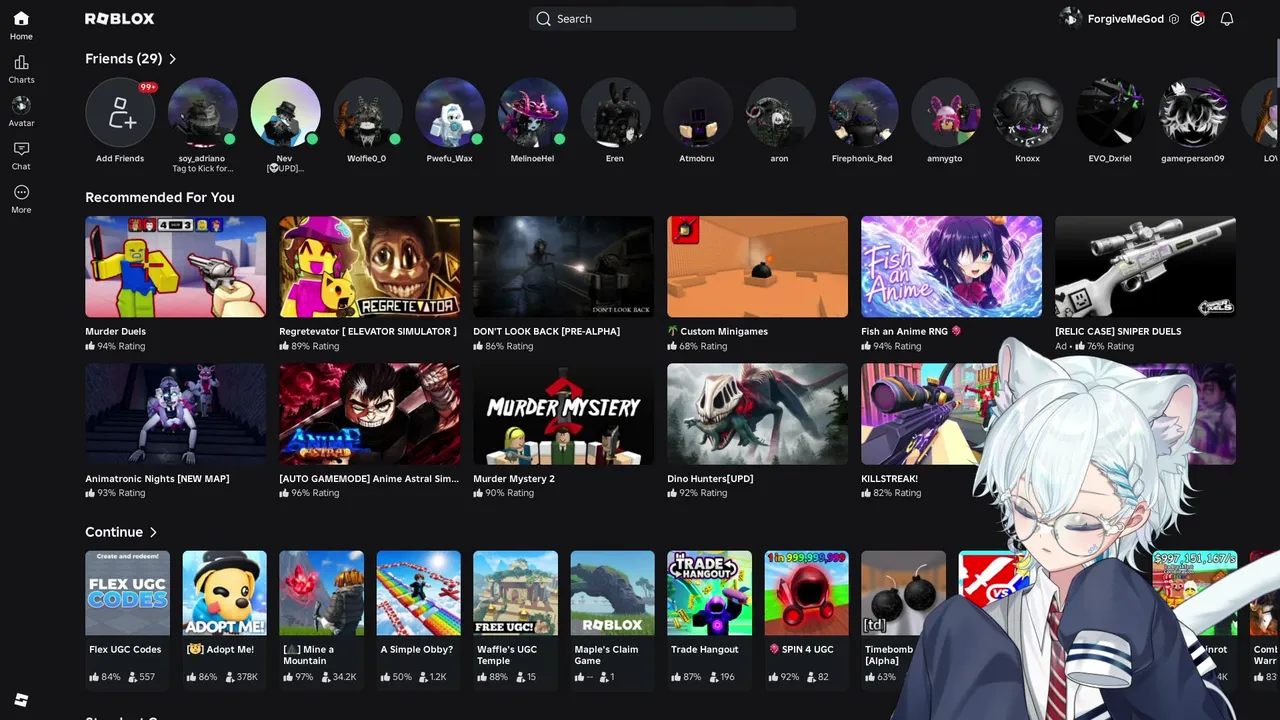Open the notifications bell
1280x720 pixels.
(1227, 19)
